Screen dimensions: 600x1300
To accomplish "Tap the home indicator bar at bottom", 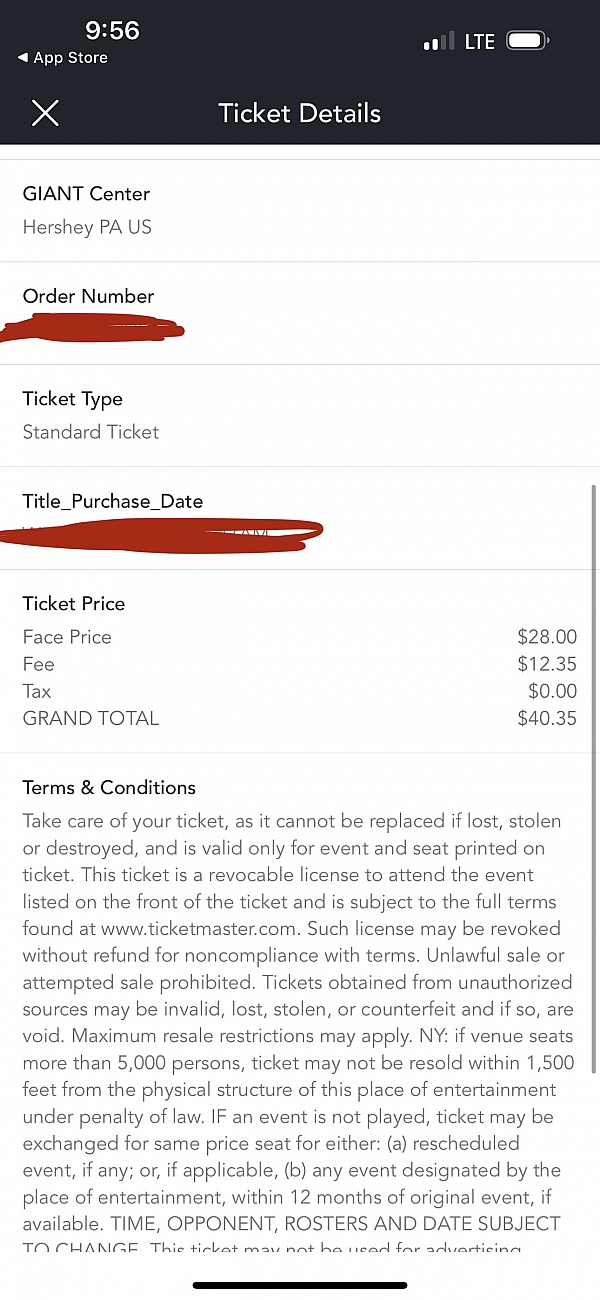I will tap(300, 1283).
